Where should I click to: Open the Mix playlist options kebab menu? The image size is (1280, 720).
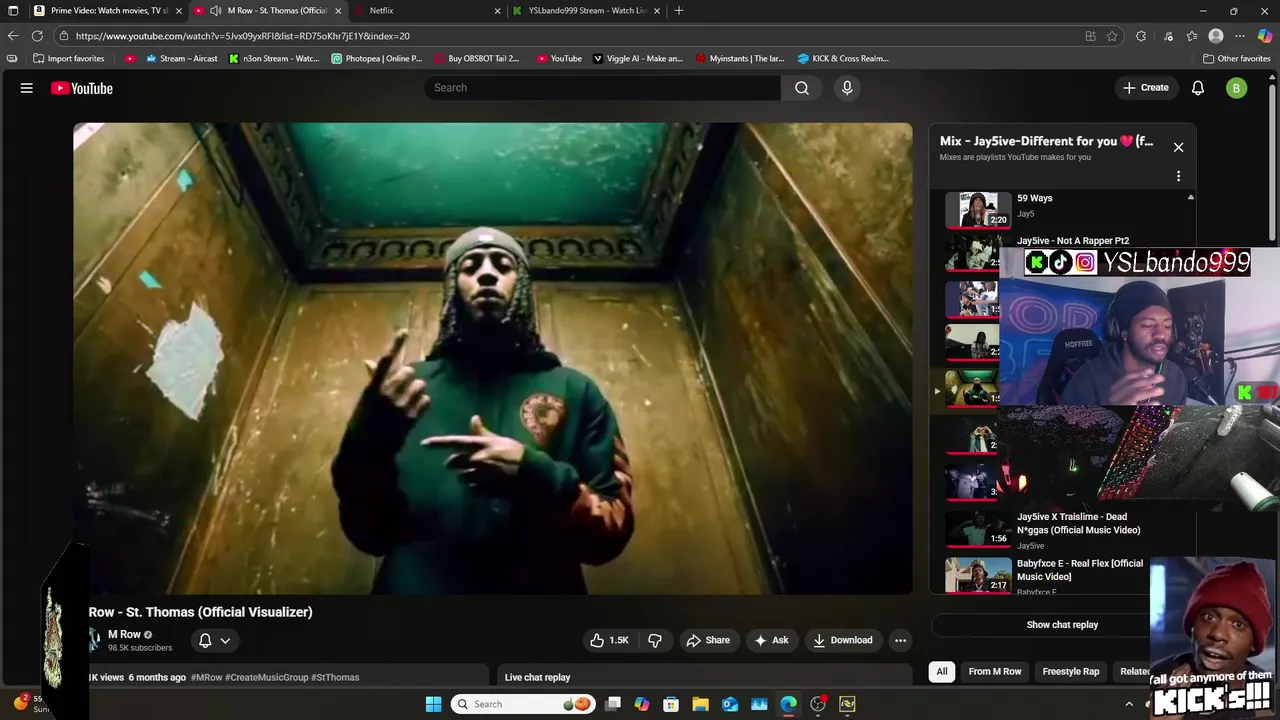click(1178, 176)
